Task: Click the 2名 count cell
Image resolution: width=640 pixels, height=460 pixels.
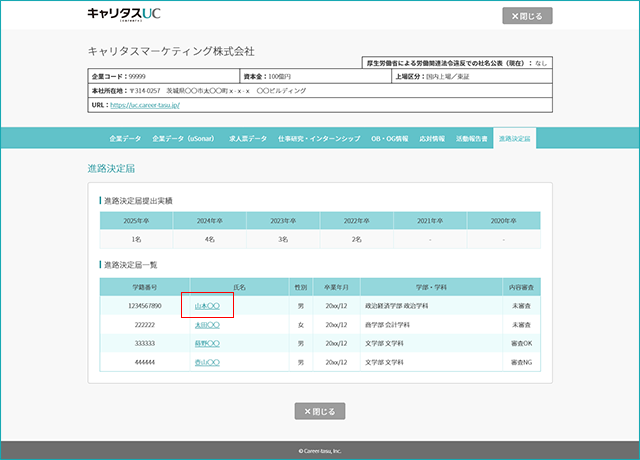Action: click(356, 239)
